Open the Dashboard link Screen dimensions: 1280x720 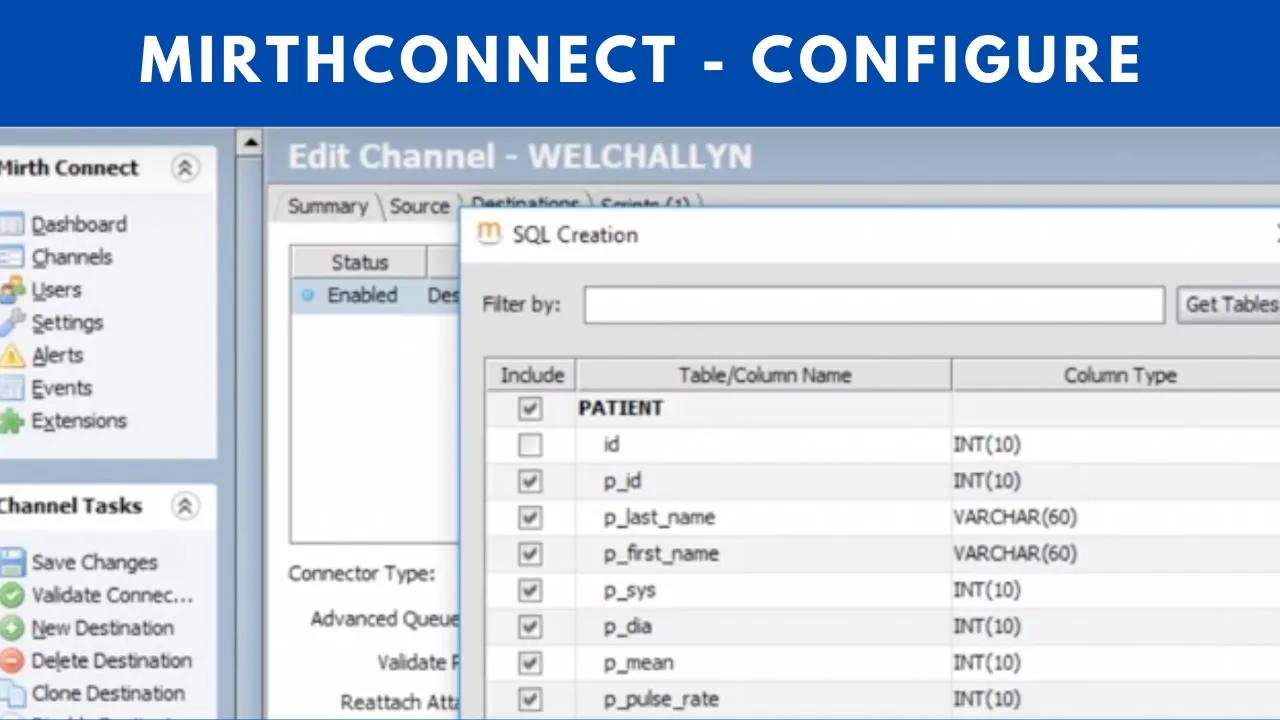tap(79, 224)
